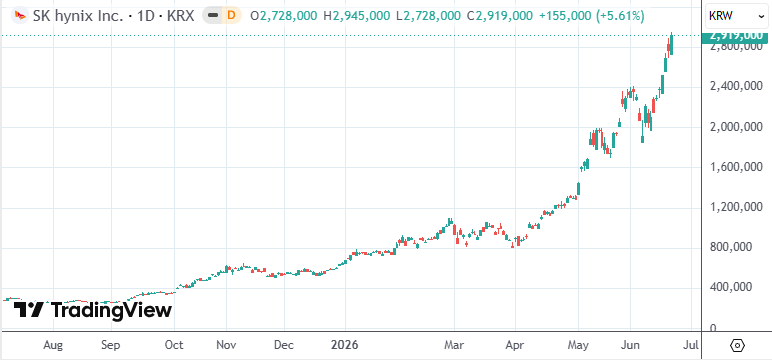This screenshot has height=360, width=772.
Task: Click the Nov label on time axis
Action: pos(226,345)
